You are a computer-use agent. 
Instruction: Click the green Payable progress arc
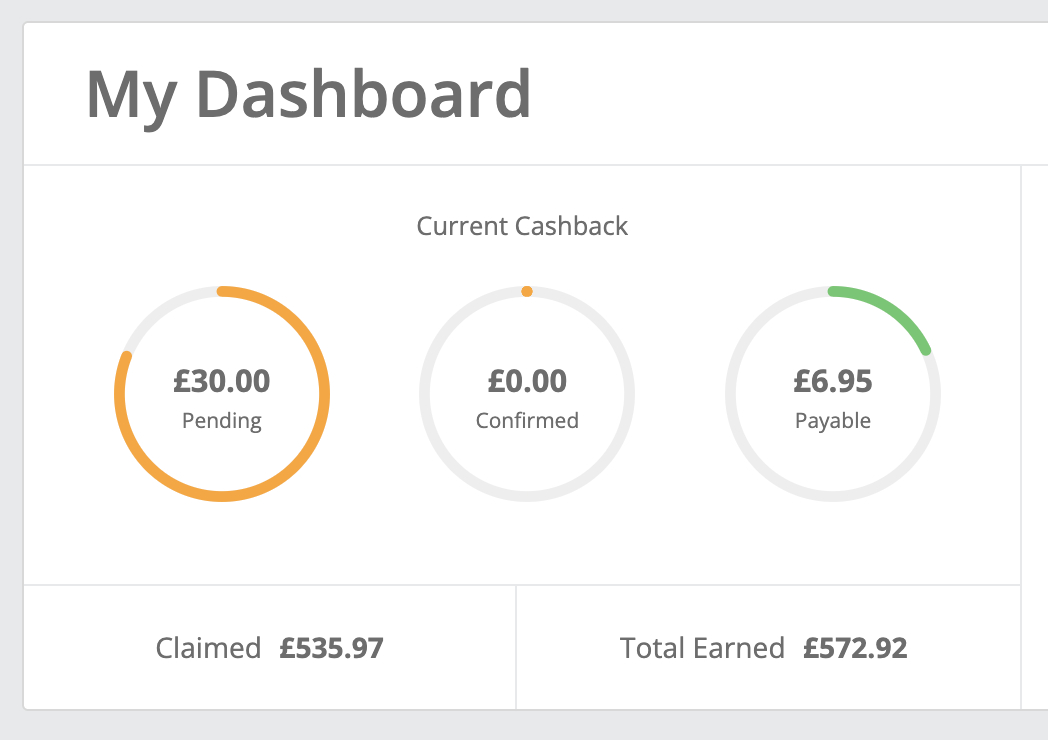(892, 306)
